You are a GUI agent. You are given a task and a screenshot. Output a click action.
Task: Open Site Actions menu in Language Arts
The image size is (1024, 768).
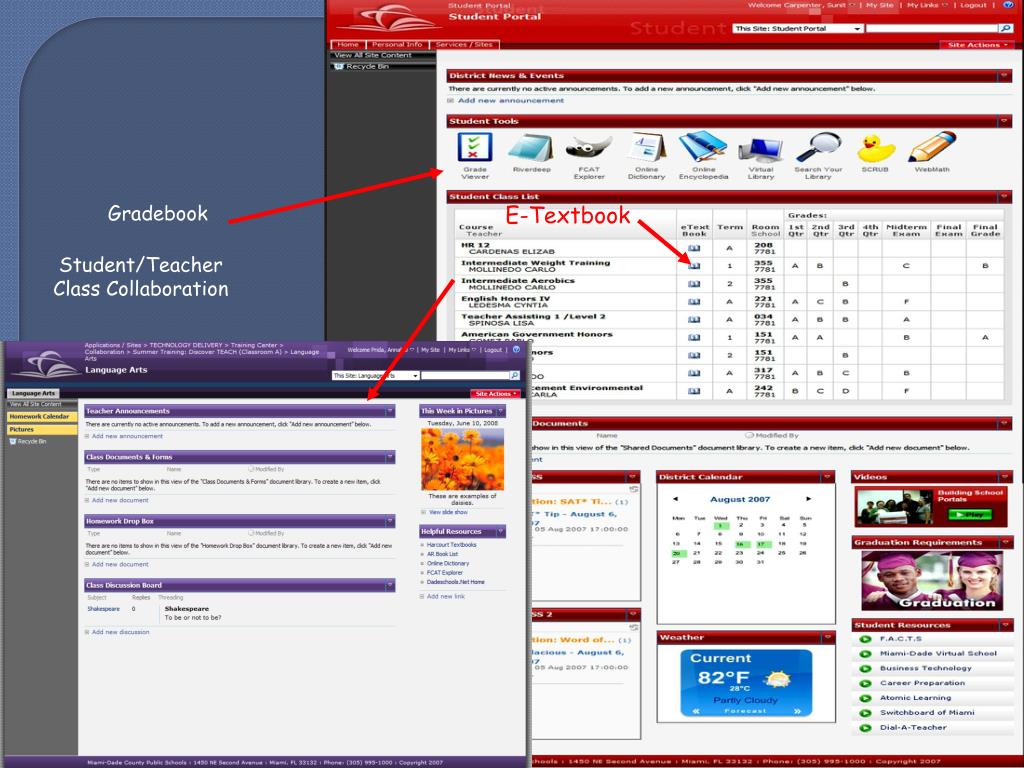496,394
